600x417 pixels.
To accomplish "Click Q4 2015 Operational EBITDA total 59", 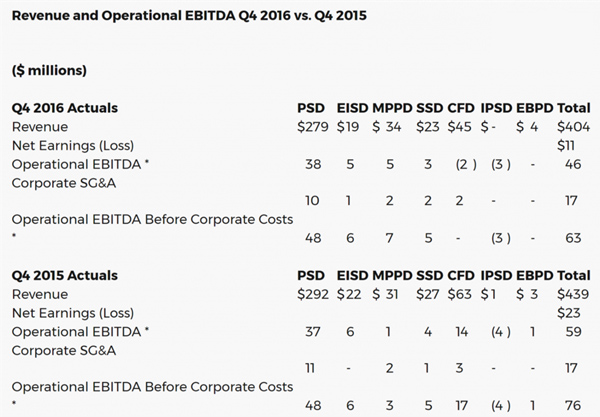I will [572, 331].
